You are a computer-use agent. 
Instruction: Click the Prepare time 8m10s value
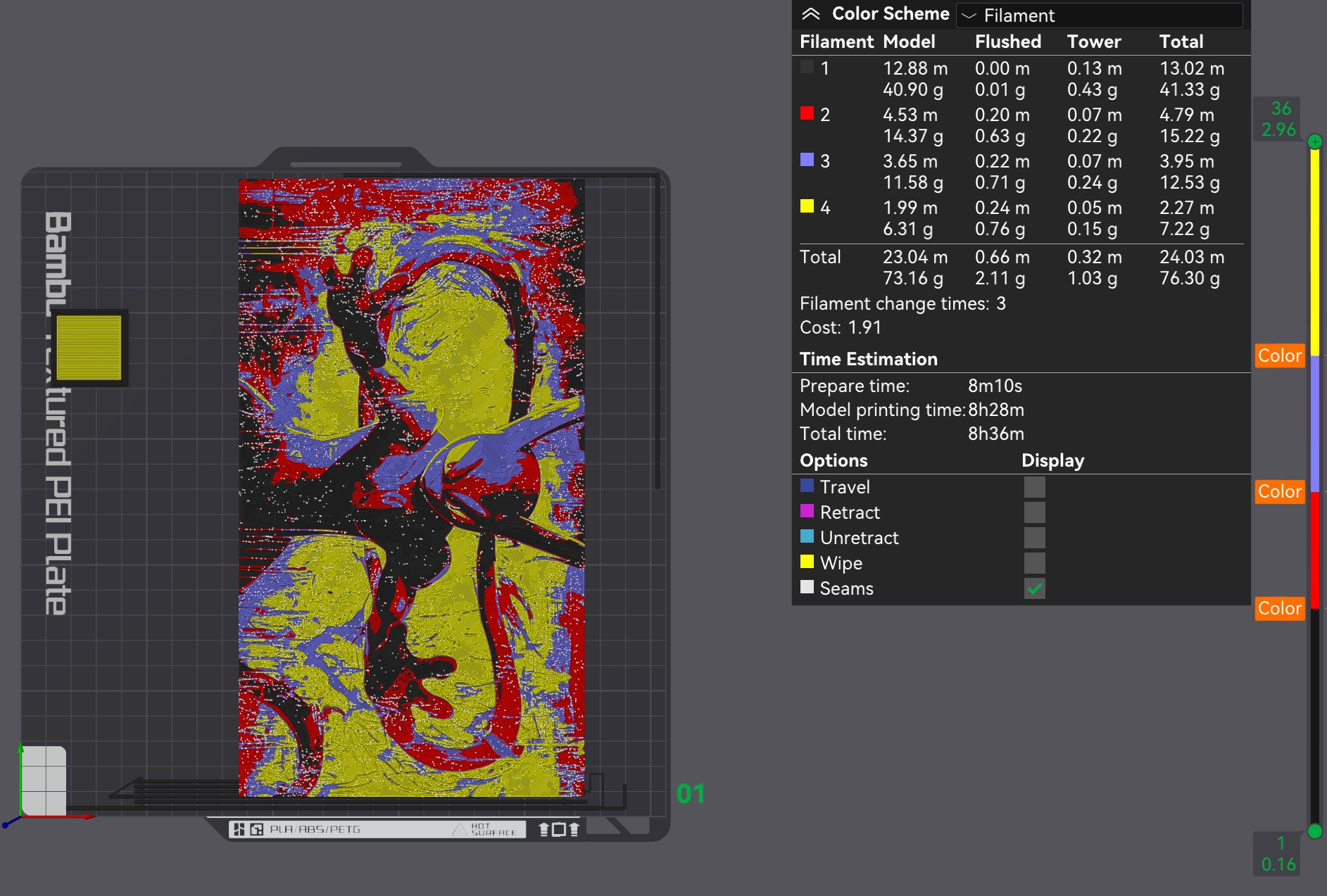[x=995, y=386]
